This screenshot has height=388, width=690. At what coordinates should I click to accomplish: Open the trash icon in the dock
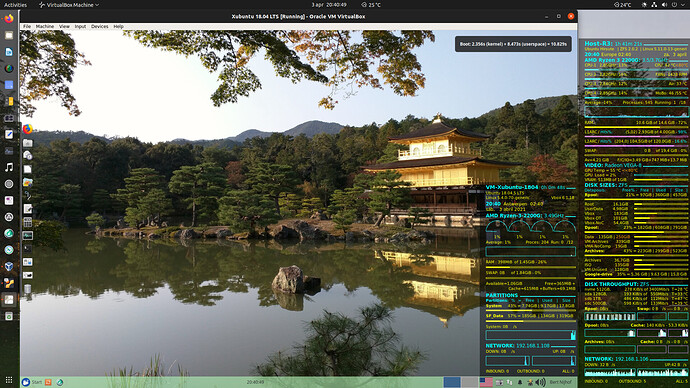click(9, 316)
